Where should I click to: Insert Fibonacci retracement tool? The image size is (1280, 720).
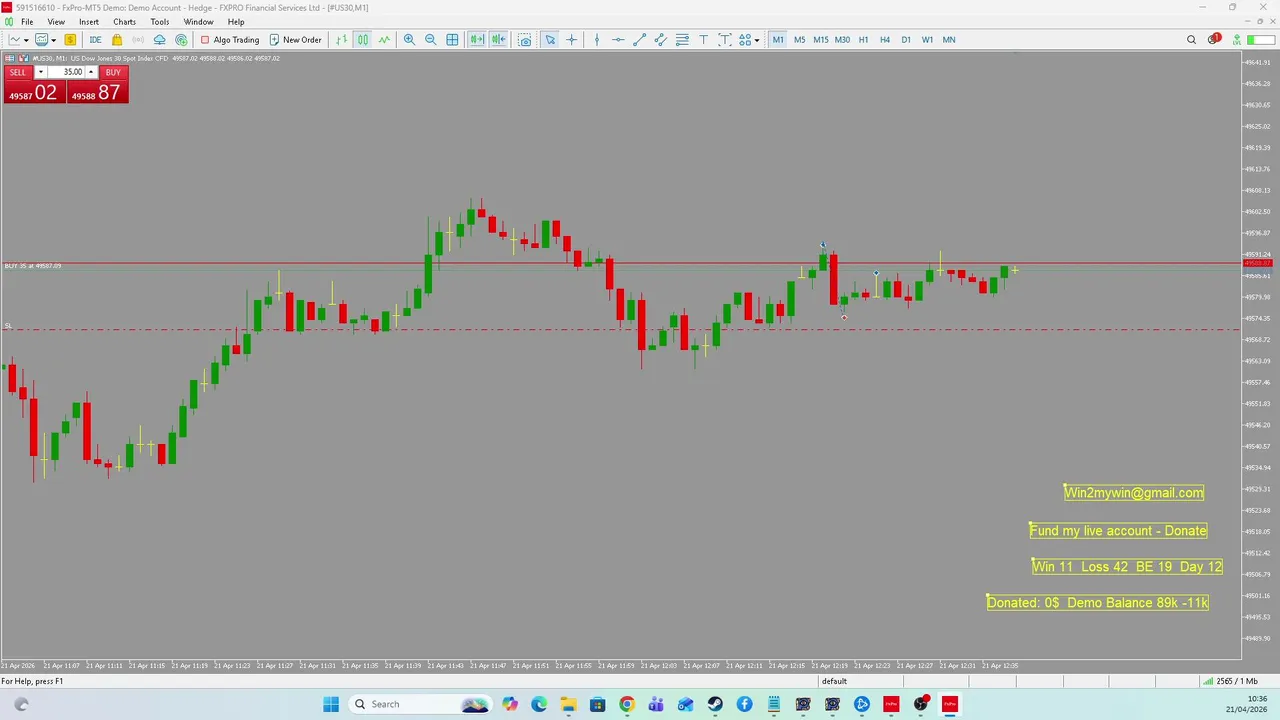[x=682, y=40]
